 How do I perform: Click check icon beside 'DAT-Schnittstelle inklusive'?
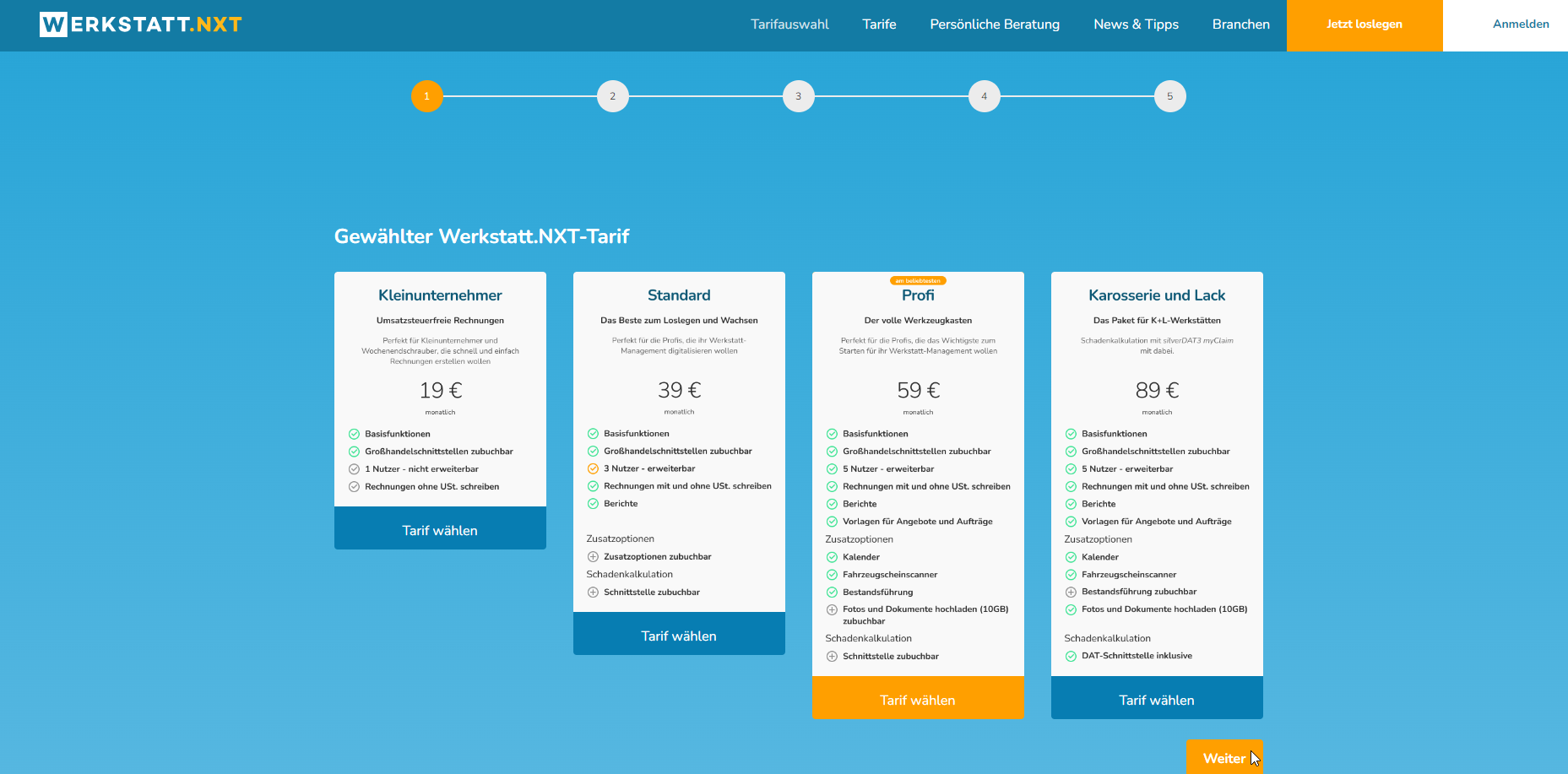[1071, 656]
